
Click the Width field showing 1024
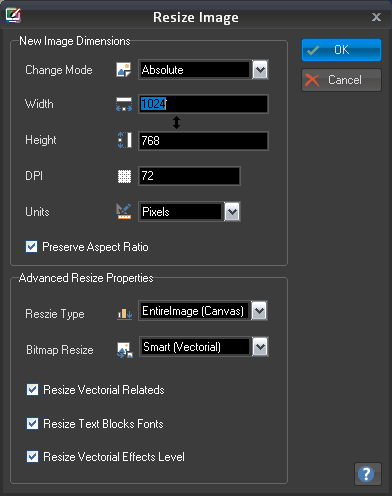[x=203, y=104]
